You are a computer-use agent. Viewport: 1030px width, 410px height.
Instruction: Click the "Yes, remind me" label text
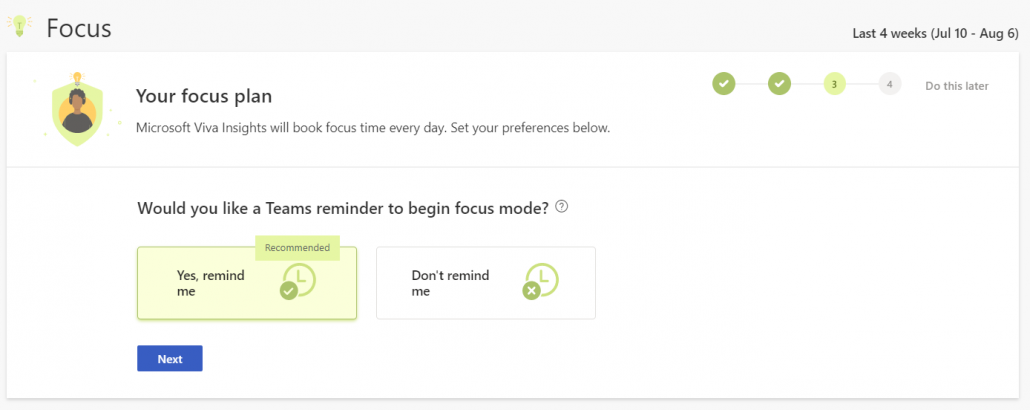tap(210, 283)
